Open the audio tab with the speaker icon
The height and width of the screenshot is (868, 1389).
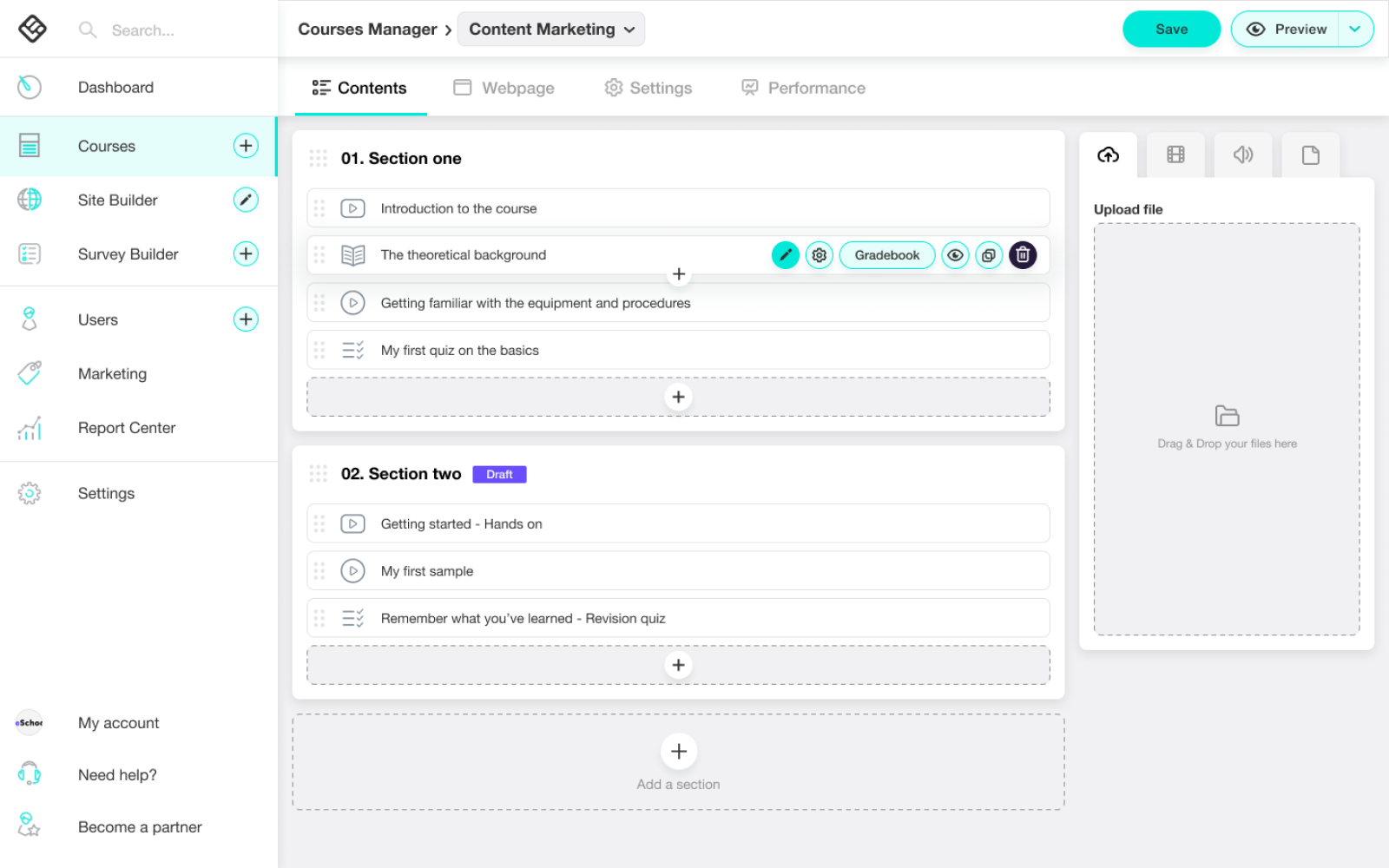pyautogui.click(x=1243, y=155)
